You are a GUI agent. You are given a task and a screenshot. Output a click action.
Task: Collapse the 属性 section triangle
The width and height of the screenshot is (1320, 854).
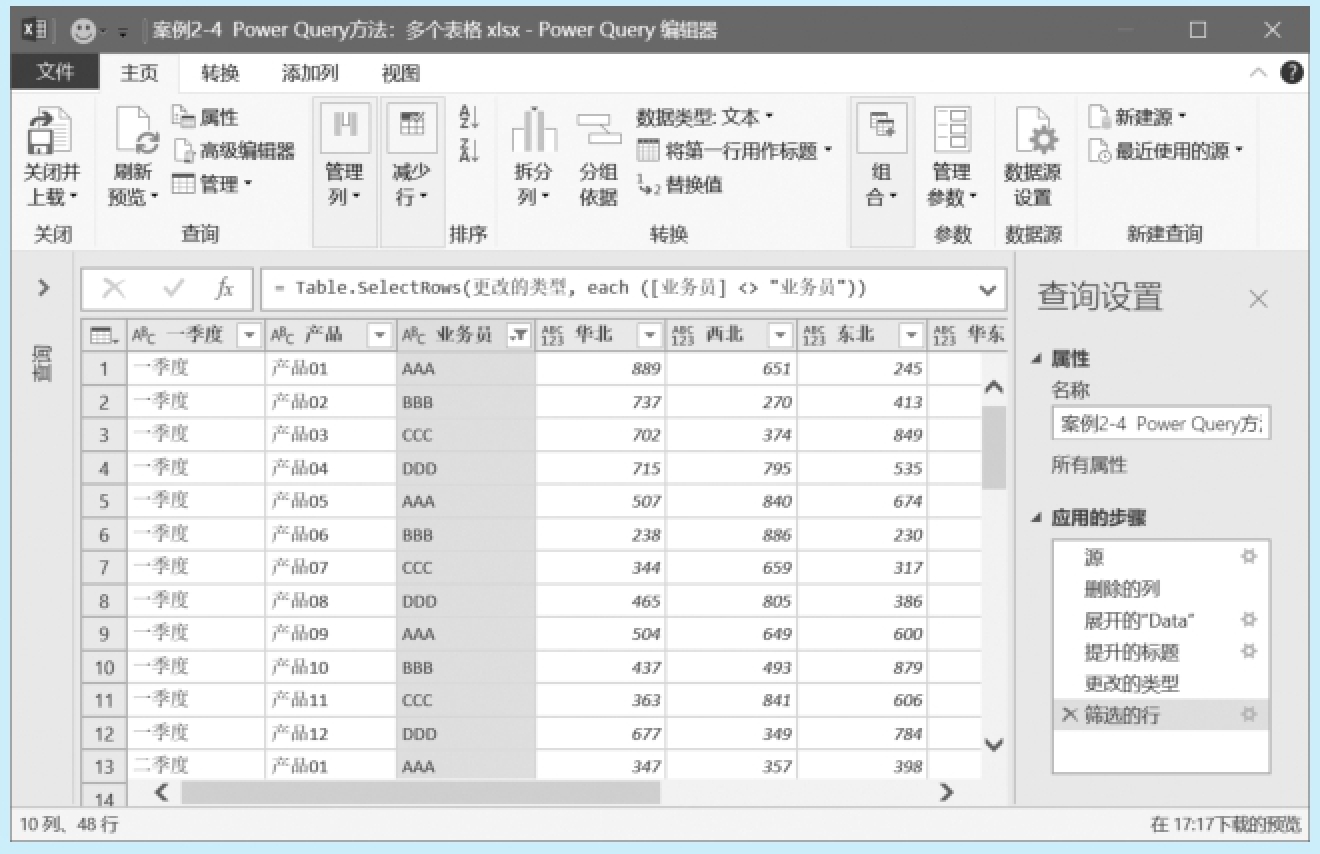point(1037,359)
